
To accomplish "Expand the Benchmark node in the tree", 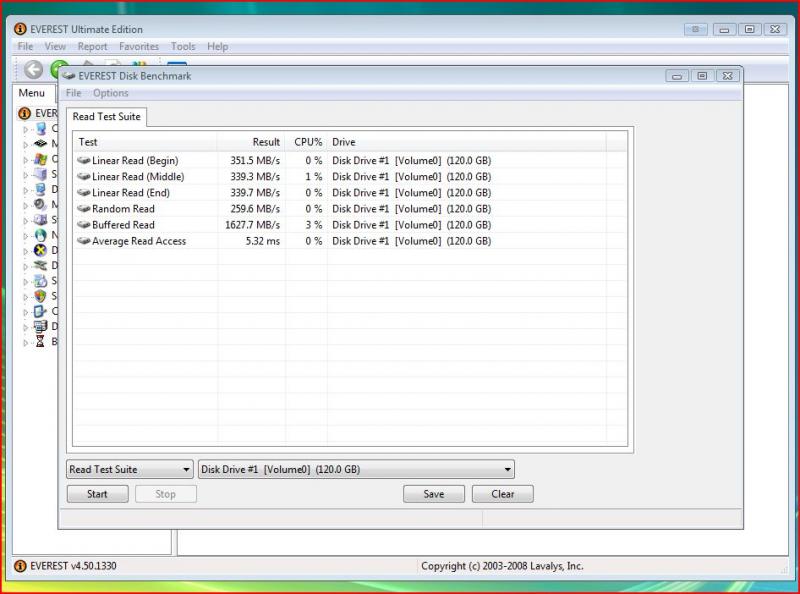I will [26, 342].
